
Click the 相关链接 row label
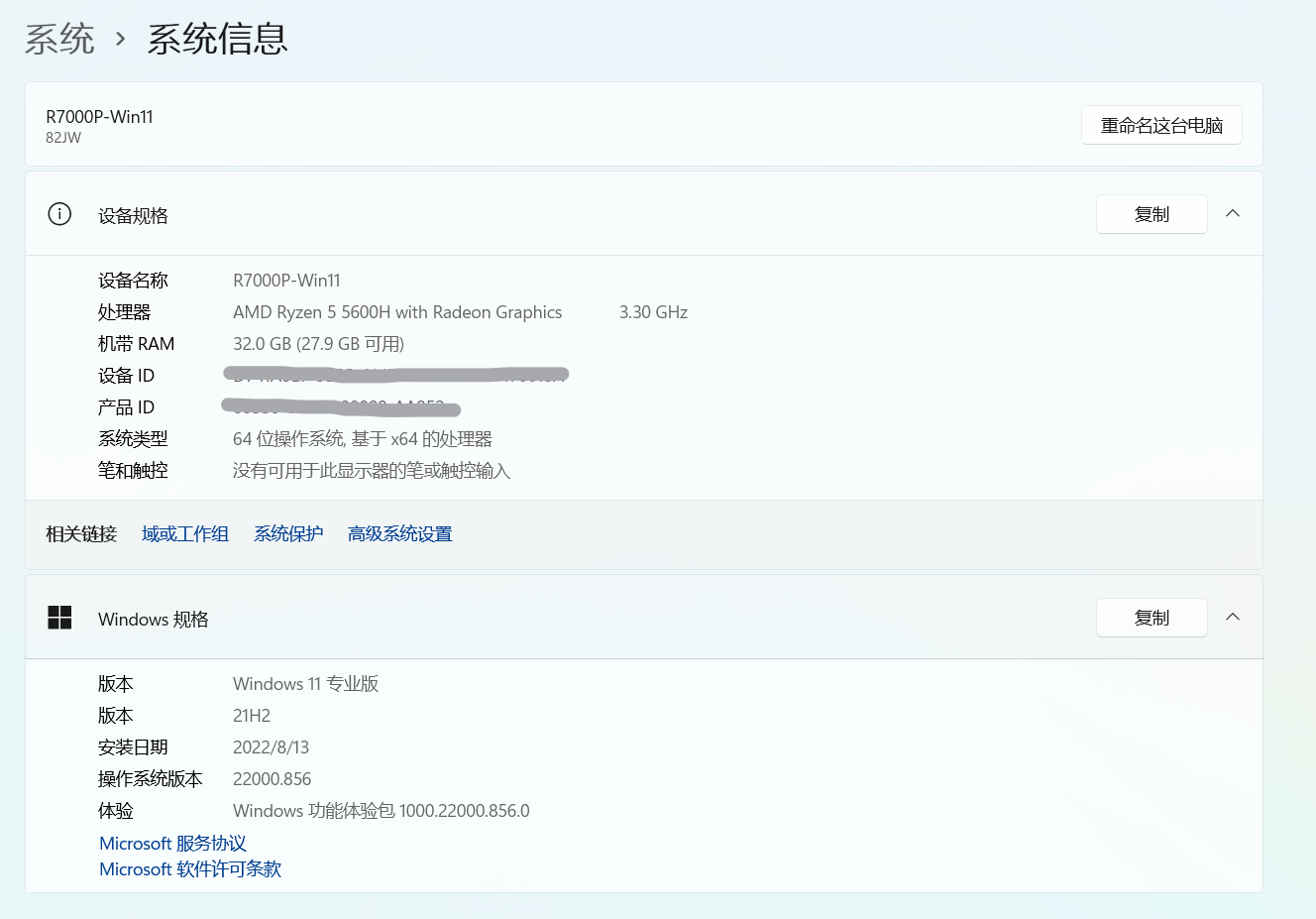(x=79, y=533)
